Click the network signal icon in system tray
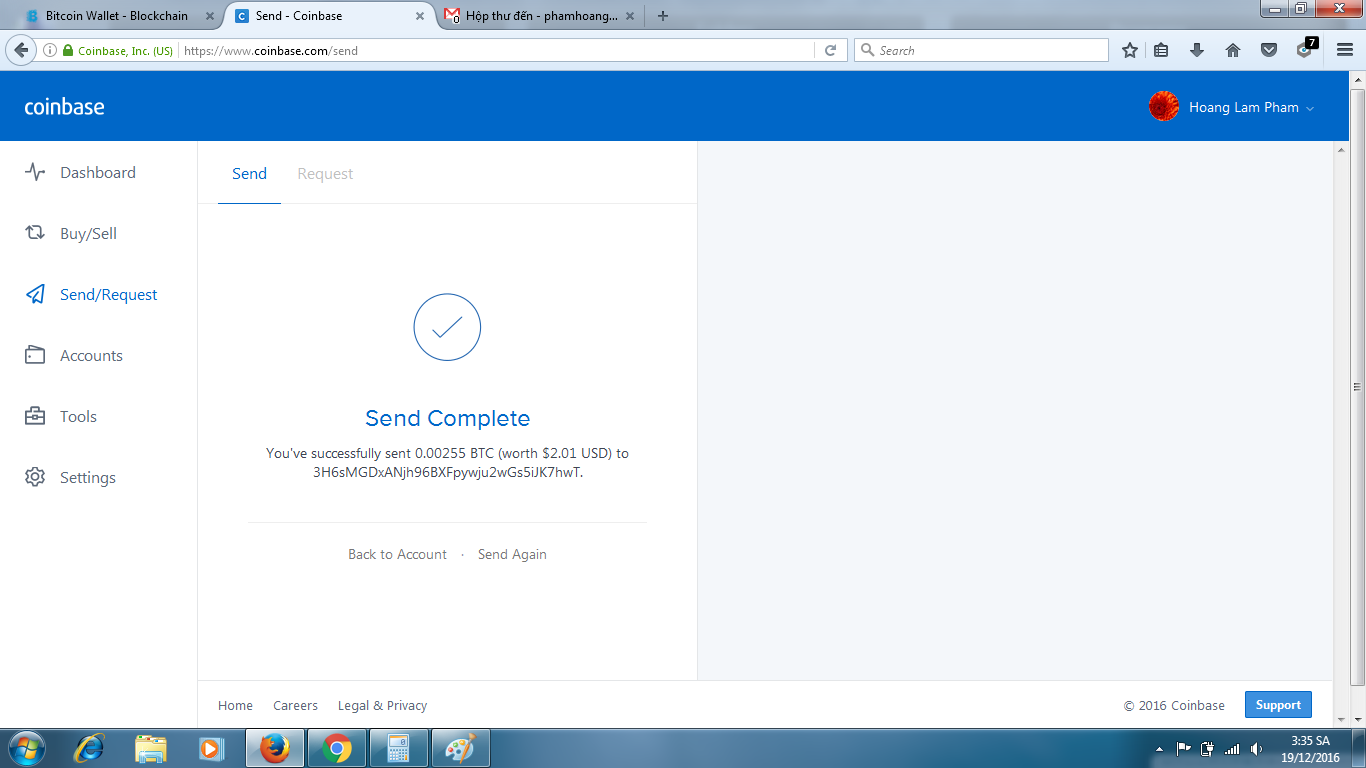This screenshot has height=768, width=1366. coord(1232,749)
